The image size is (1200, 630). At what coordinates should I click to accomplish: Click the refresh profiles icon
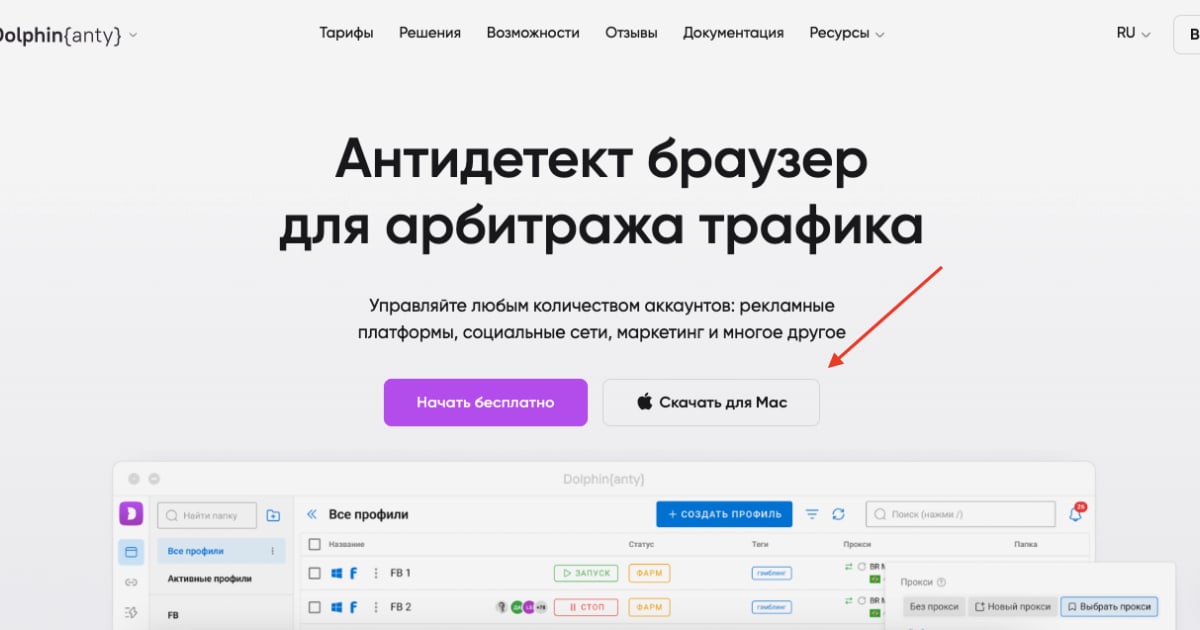click(838, 514)
